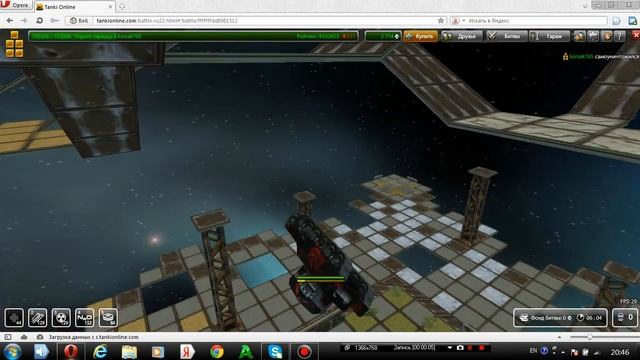Open the recorder options dropdown arrow
The image size is (640, 360).
coord(450,348)
